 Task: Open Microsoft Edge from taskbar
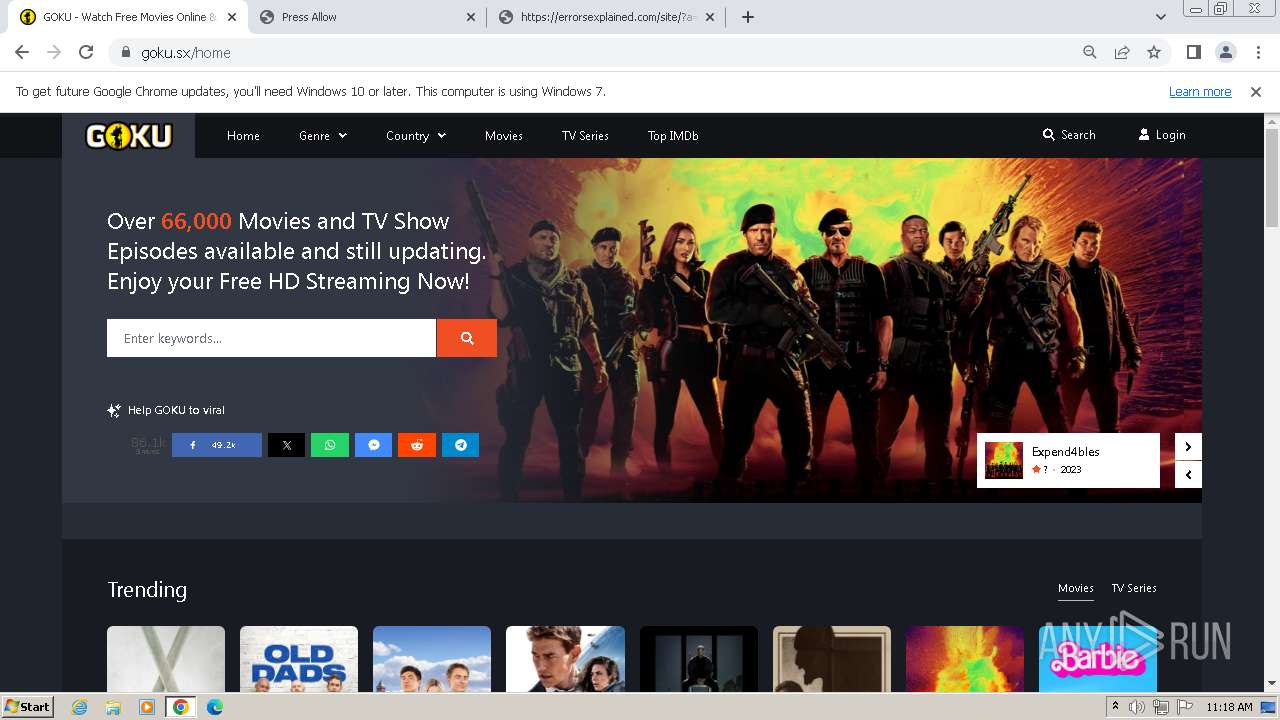214,707
